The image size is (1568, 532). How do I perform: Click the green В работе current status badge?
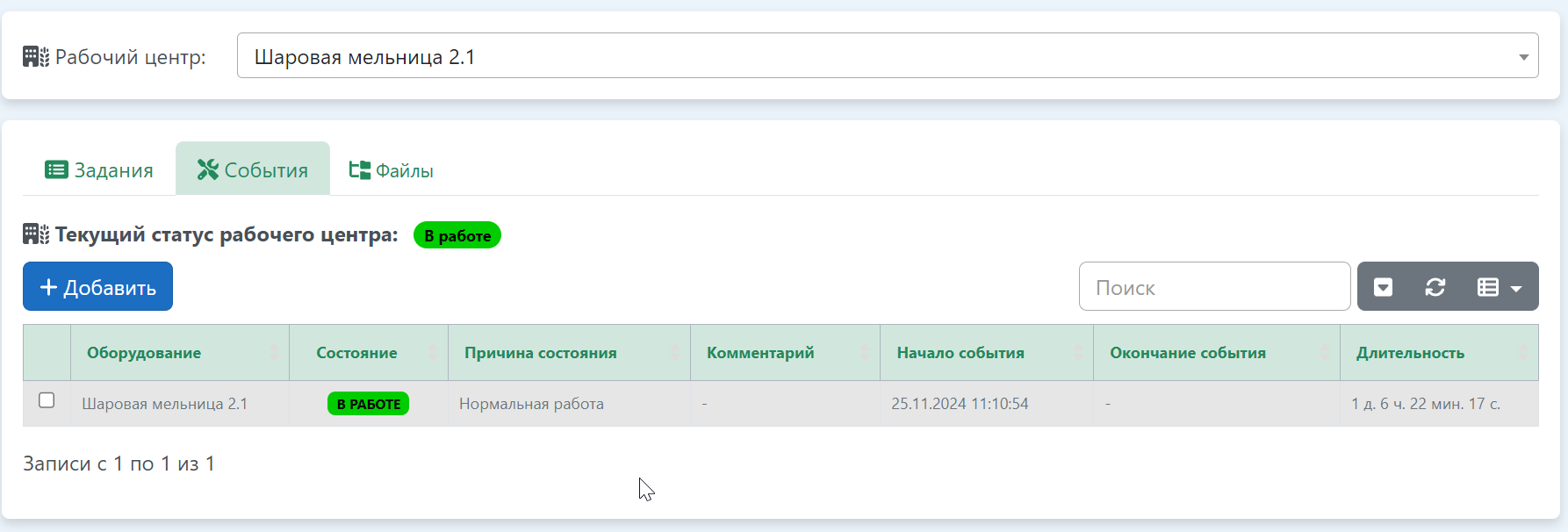[x=457, y=235]
